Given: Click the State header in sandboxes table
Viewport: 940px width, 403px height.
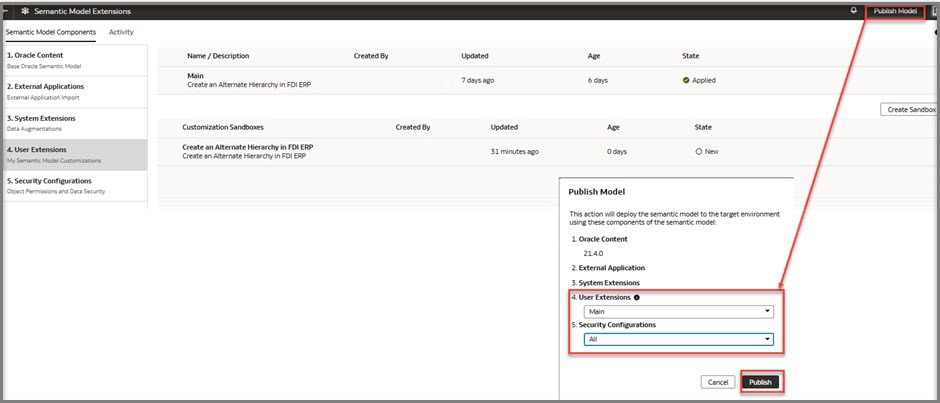Looking at the screenshot, I should tap(703, 127).
